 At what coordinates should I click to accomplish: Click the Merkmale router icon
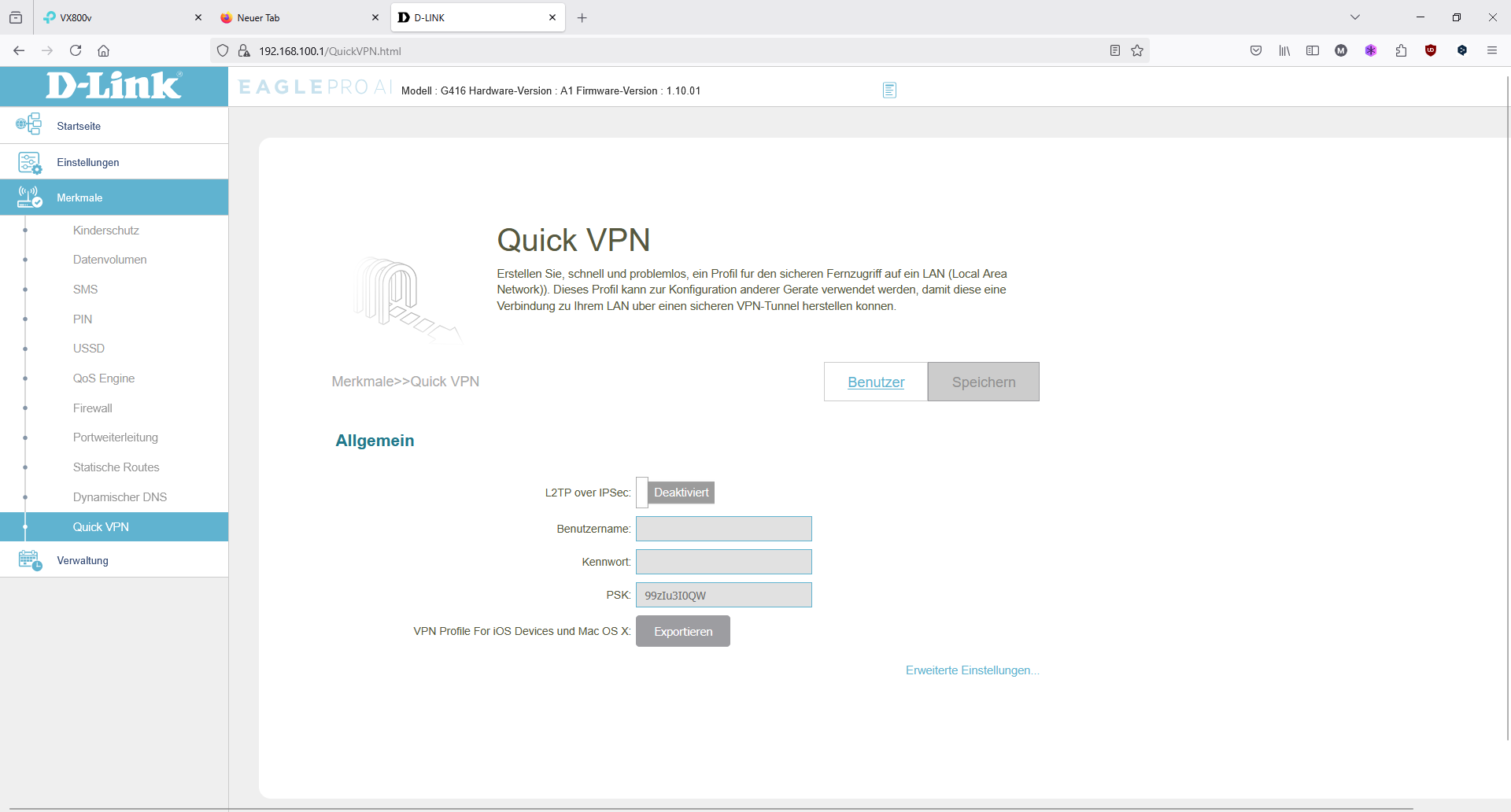click(30, 197)
